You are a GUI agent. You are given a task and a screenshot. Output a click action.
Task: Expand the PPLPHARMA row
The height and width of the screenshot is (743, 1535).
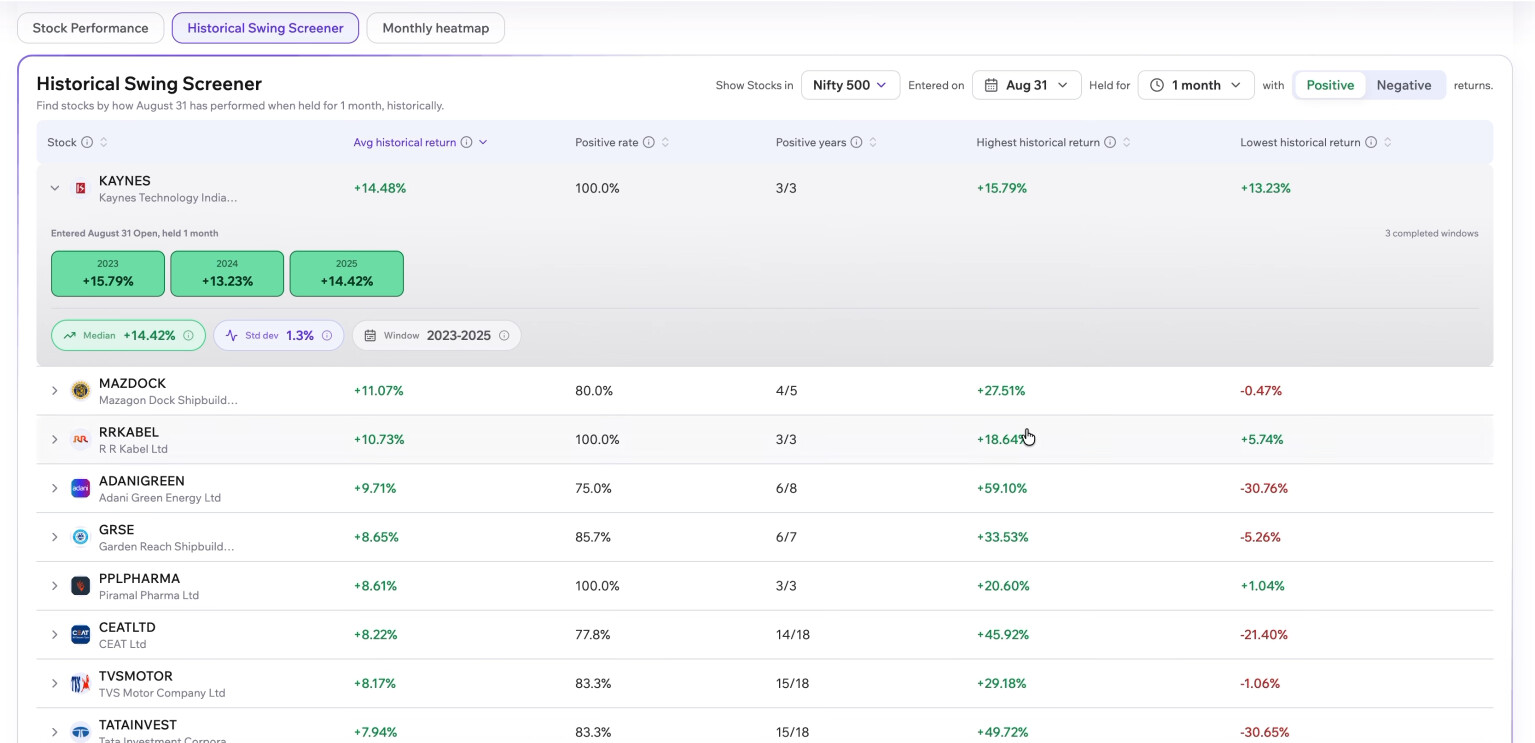point(55,586)
